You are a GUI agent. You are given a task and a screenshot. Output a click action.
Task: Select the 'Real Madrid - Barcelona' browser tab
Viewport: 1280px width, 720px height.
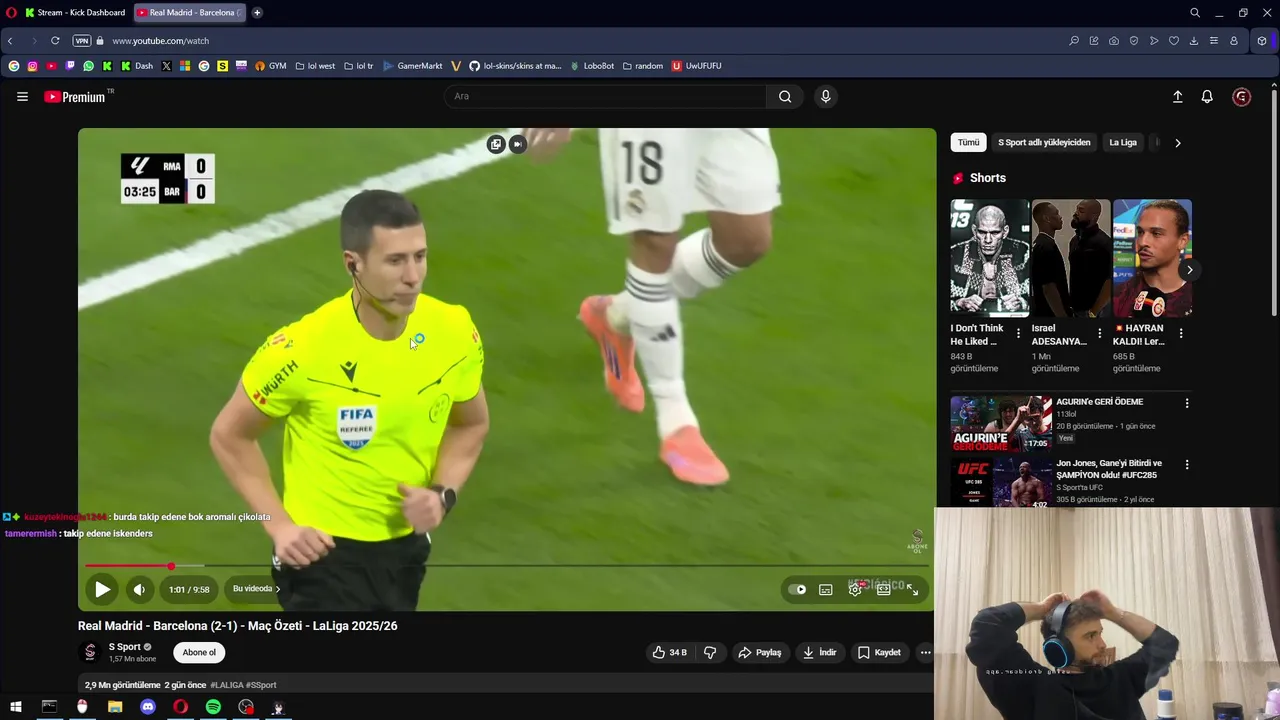(190, 13)
